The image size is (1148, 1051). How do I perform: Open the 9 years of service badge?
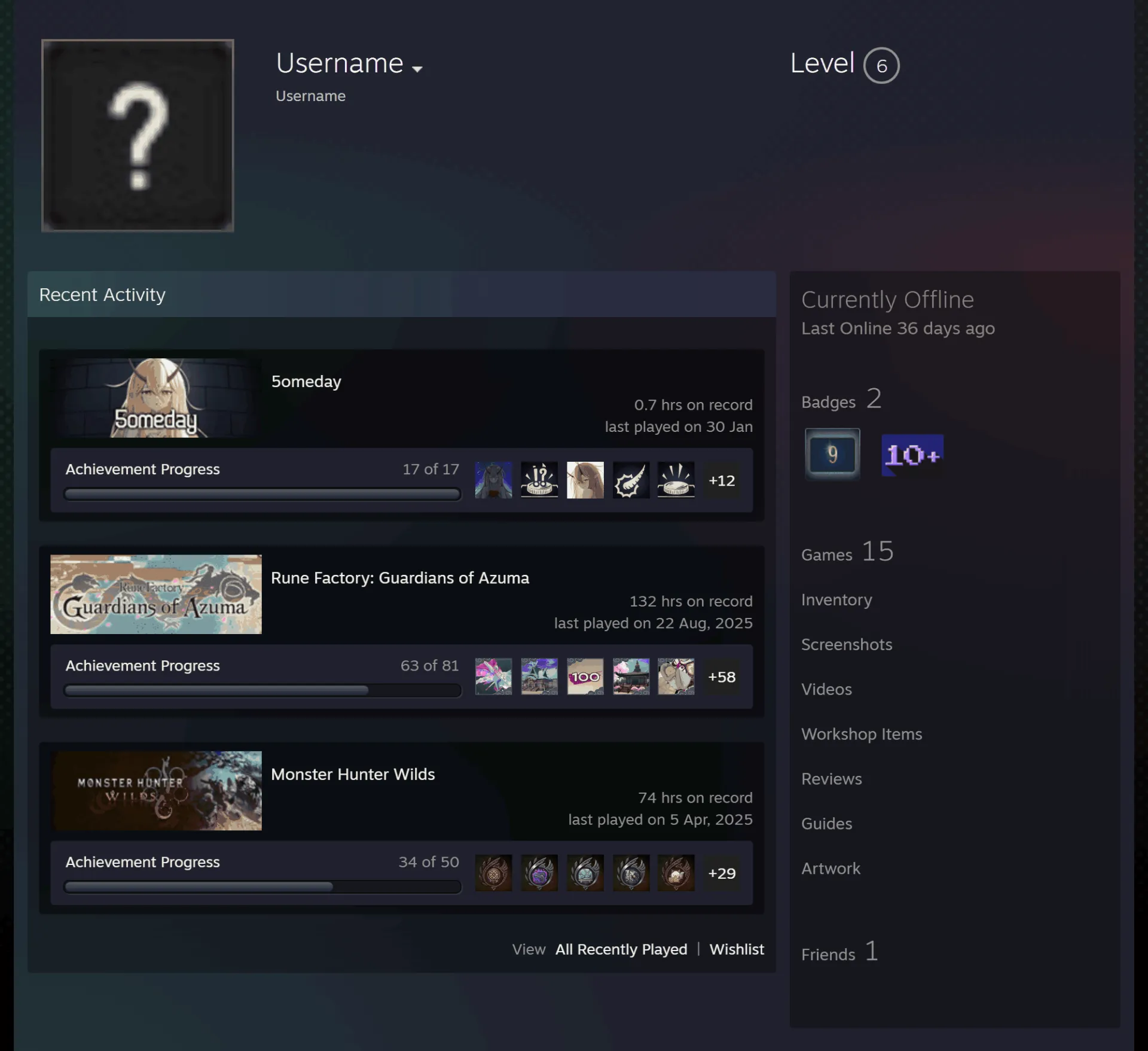(x=832, y=454)
